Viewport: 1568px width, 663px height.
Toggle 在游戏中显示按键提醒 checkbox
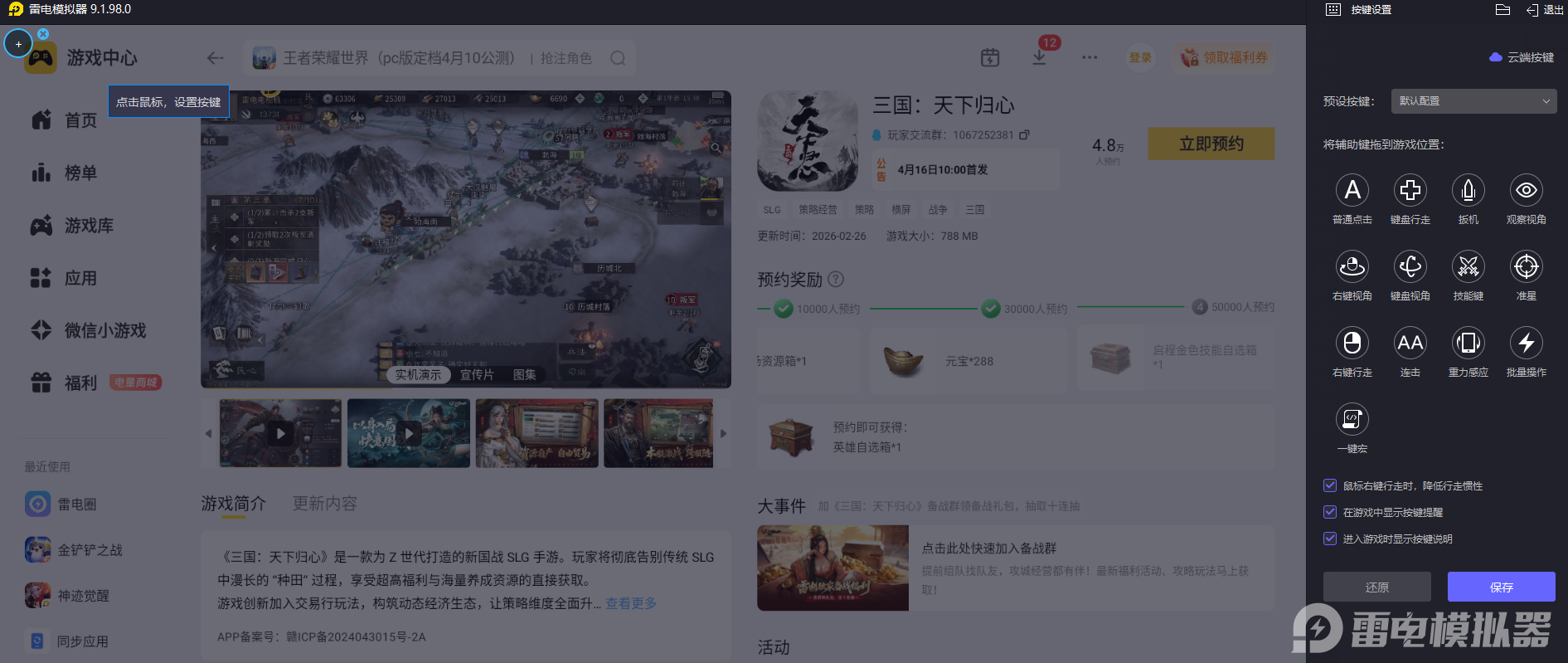tap(1330, 512)
